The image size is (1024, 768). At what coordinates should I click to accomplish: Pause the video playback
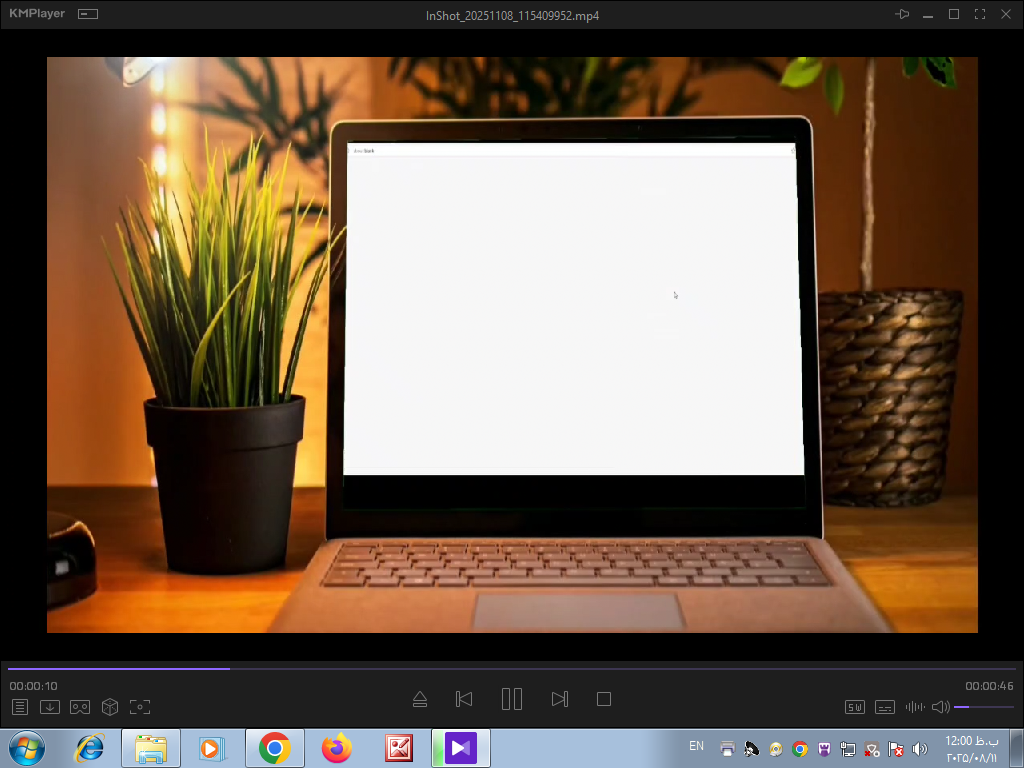tap(512, 699)
